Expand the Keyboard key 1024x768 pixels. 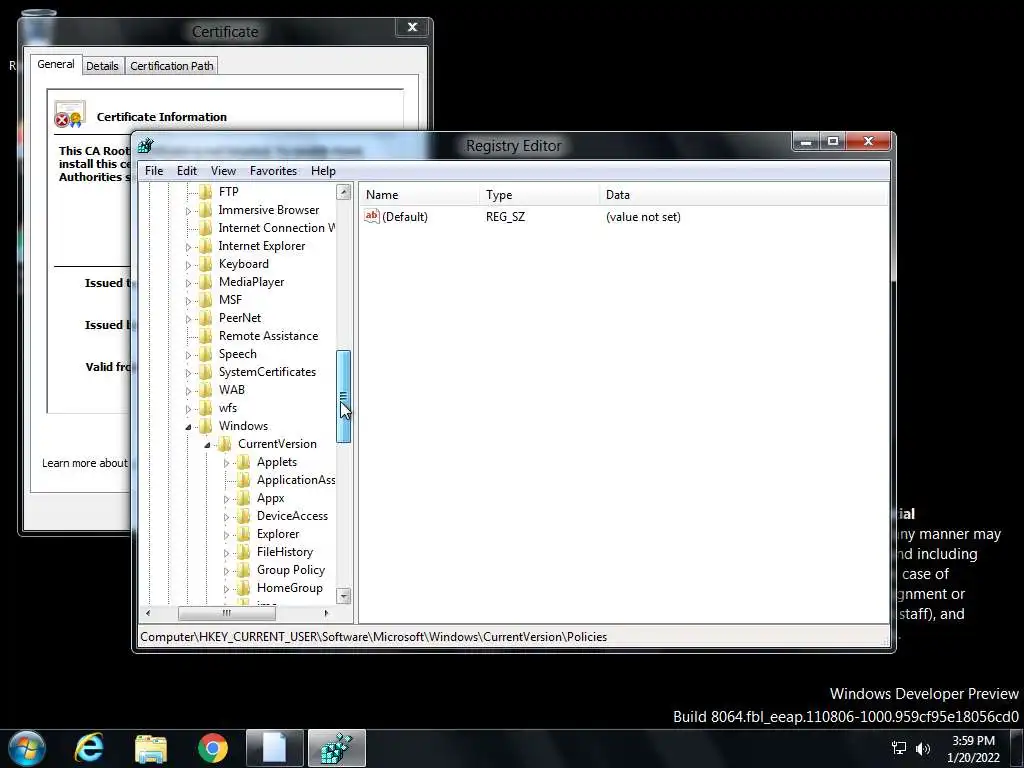188,265
